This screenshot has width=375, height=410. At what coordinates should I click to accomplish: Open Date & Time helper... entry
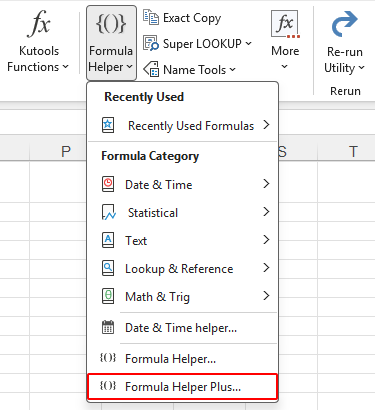coord(182,328)
